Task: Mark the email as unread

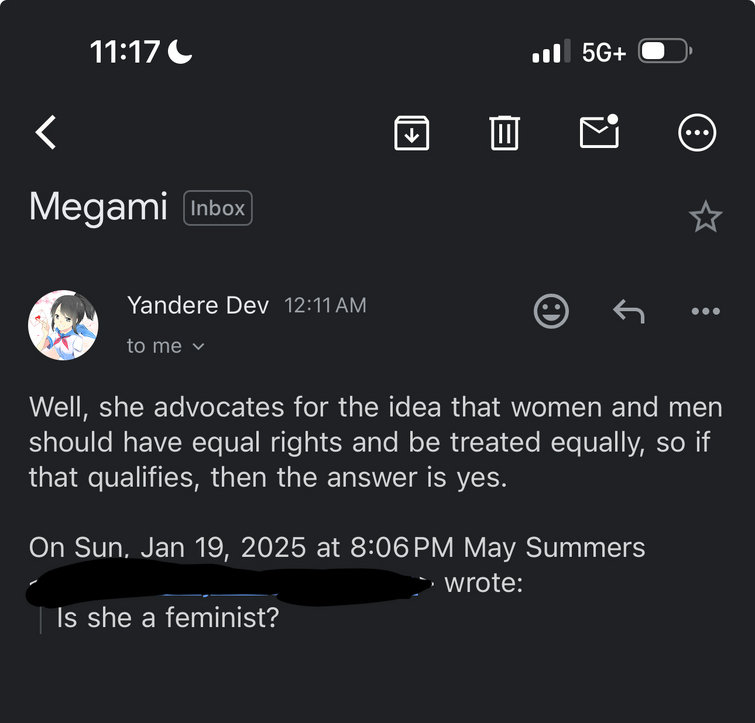Action: (599, 131)
